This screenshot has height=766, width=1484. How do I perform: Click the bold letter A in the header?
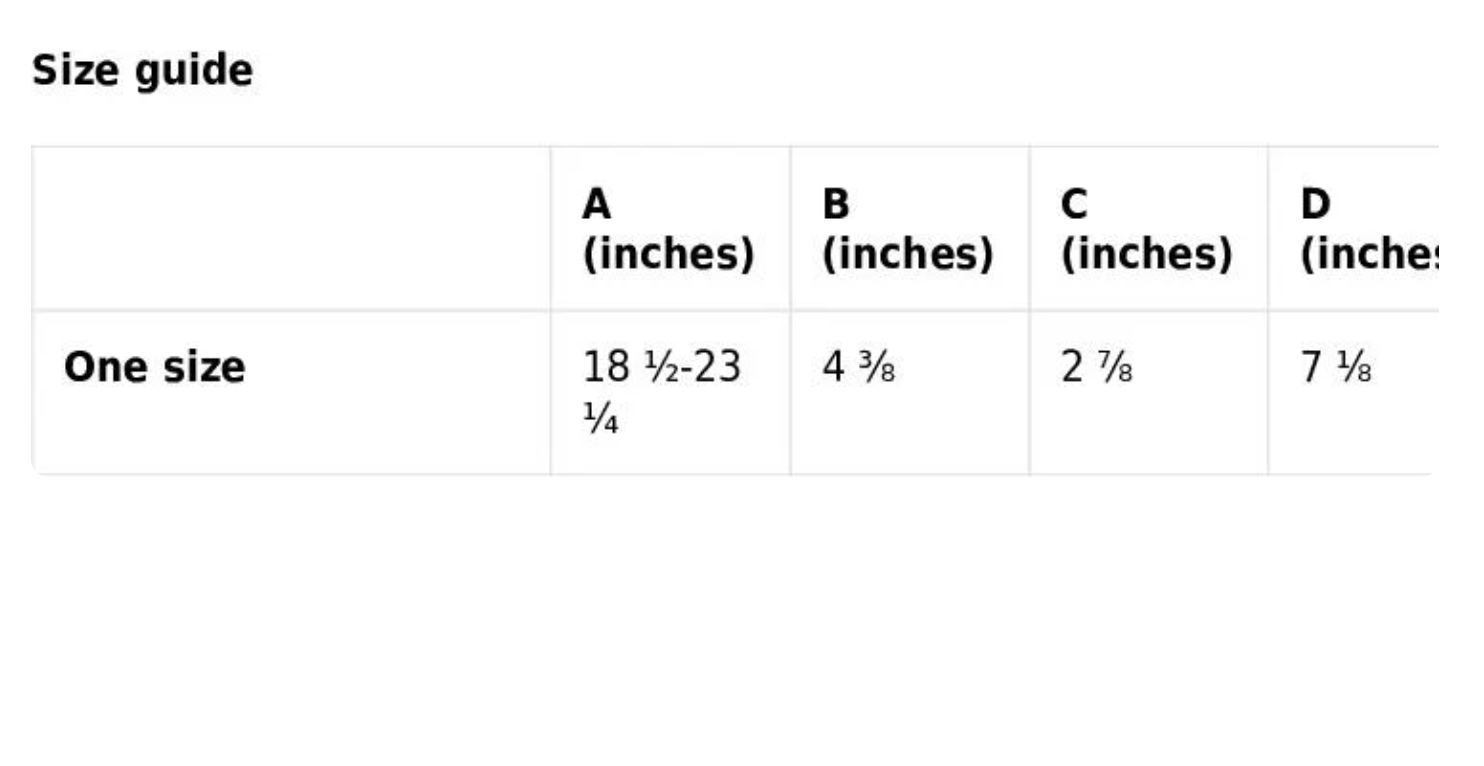[x=596, y=205]
